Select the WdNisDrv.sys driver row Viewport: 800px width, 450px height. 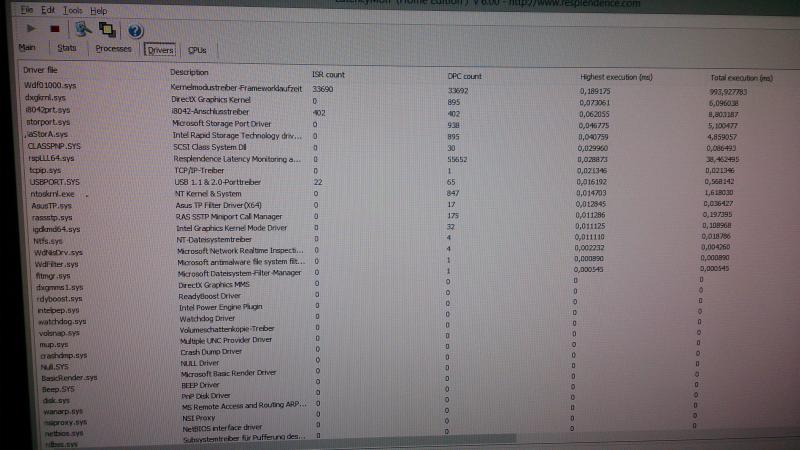tap(58, 253)
